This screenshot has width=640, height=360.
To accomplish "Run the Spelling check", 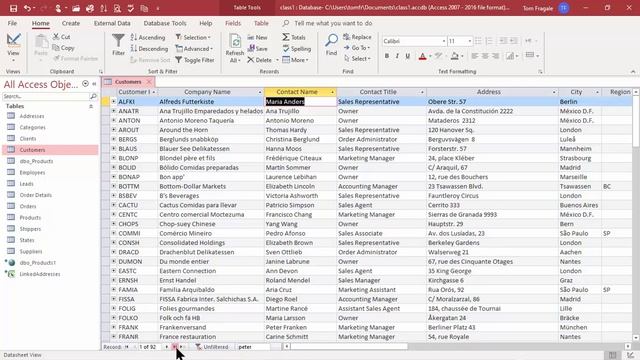I will 297,49.
